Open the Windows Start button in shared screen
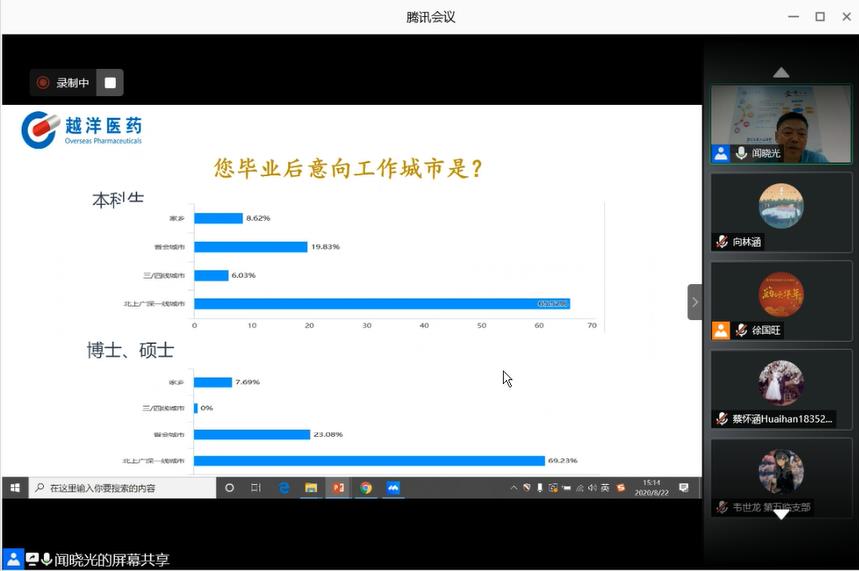This screenshot has width=859, height=571. pos(15,488)
